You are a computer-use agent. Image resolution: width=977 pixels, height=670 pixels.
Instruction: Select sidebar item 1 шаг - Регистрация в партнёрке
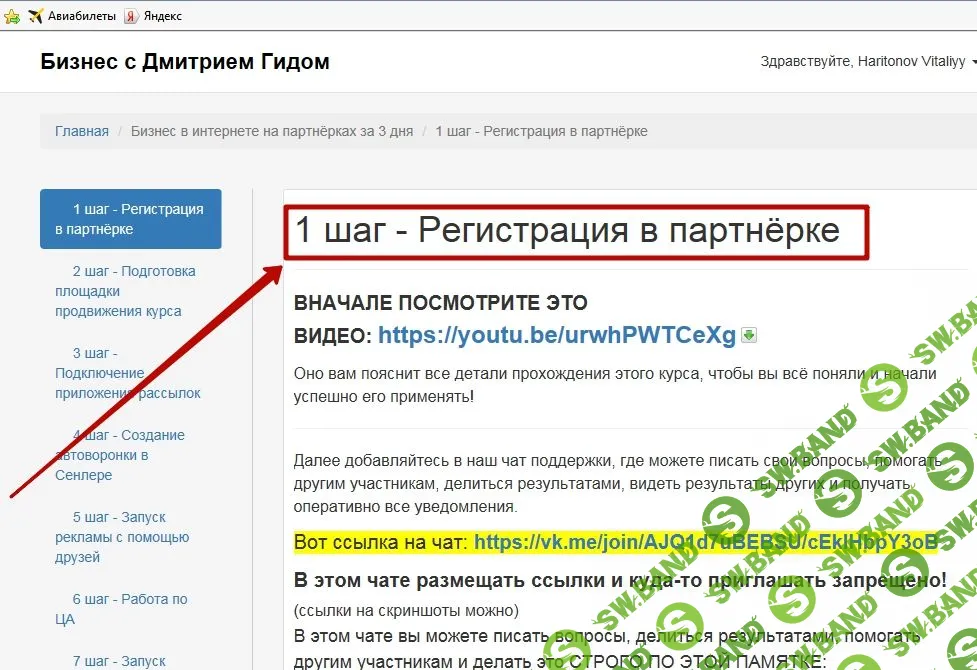130,219
